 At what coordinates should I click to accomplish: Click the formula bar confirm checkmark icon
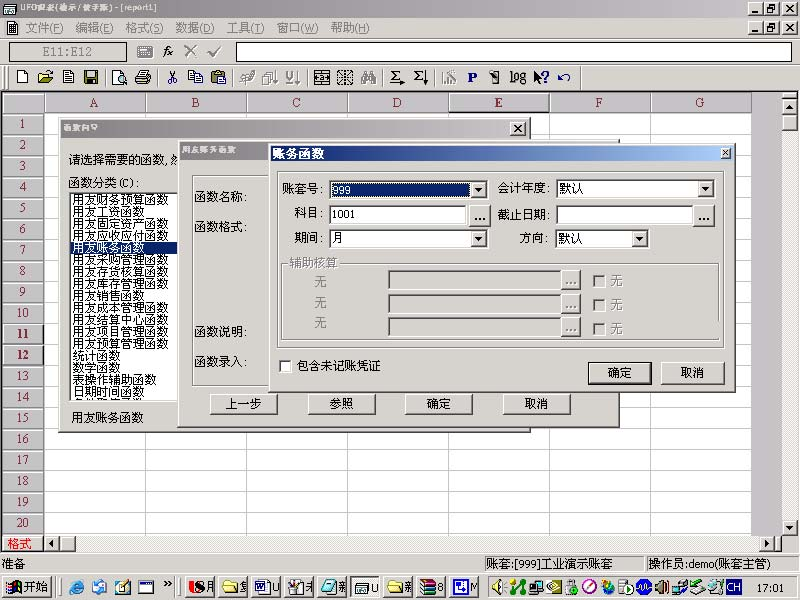point(214,52)
